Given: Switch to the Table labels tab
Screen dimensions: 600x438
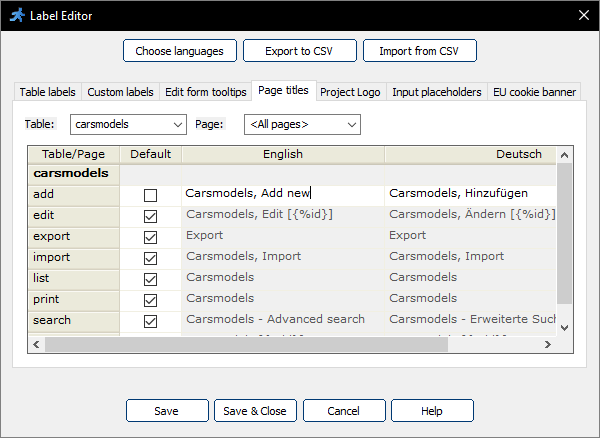Looking at the screenshot, I should point(47,92).
